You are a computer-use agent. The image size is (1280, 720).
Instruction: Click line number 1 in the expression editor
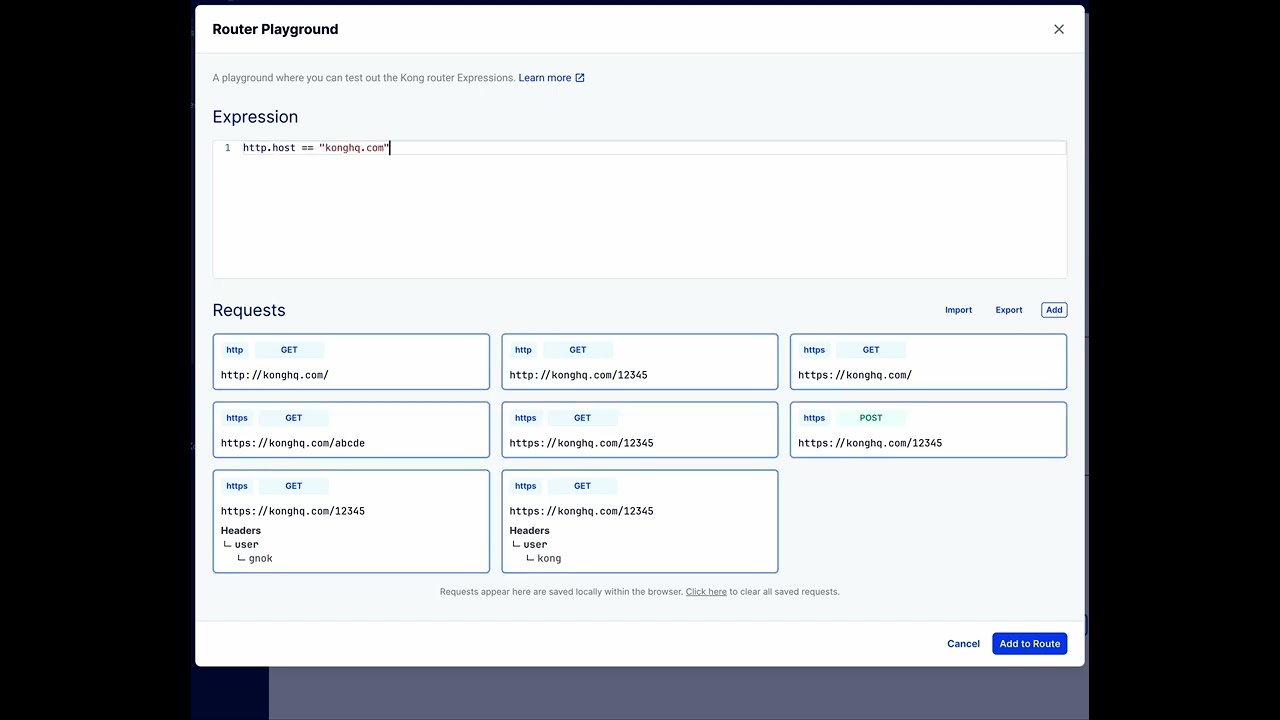(228, 148)
